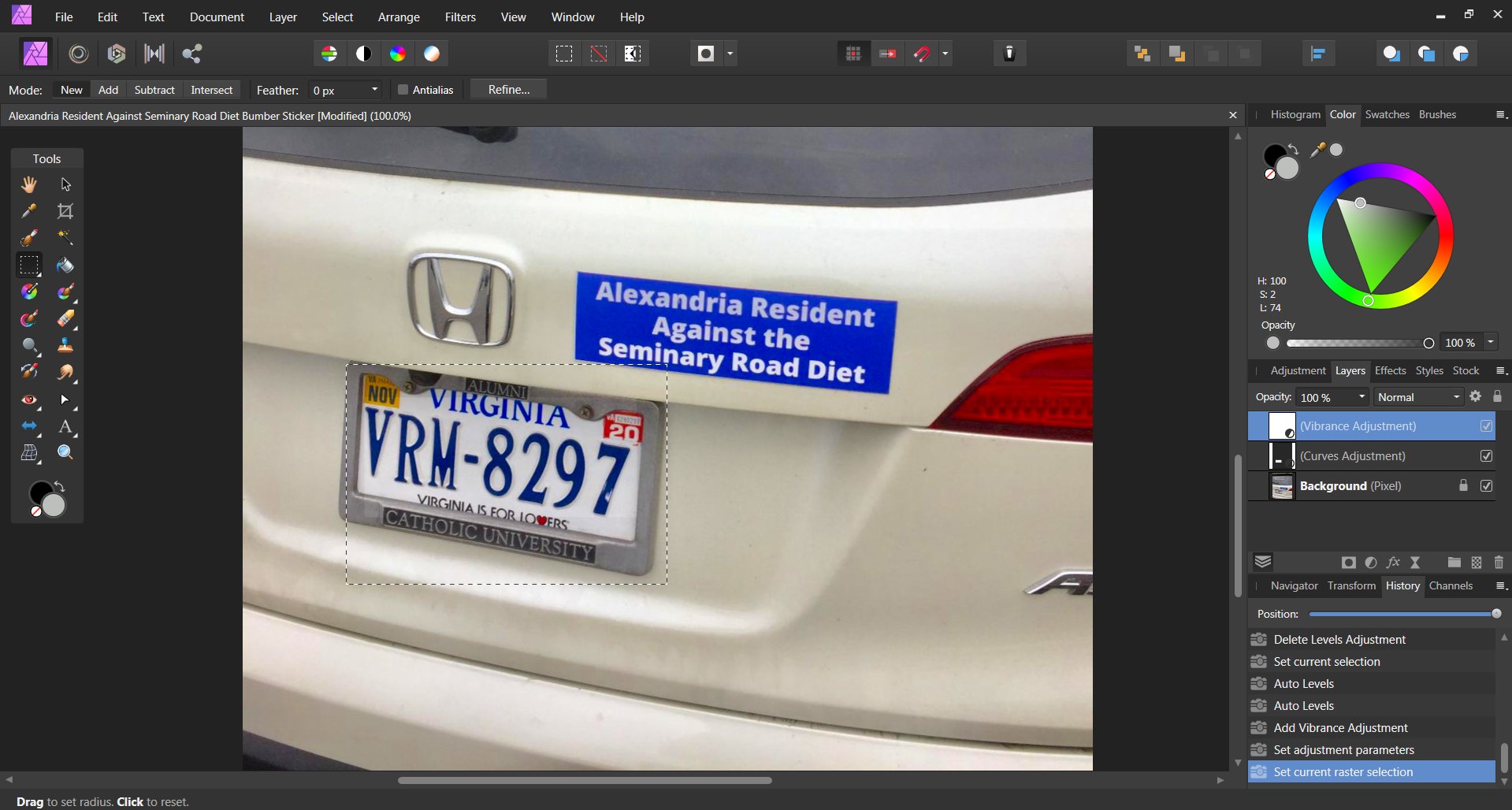Hide the Vibrance Adjustment layer
The height and width of the screenshot is (810, 1512).
[x=1486, y=426]
